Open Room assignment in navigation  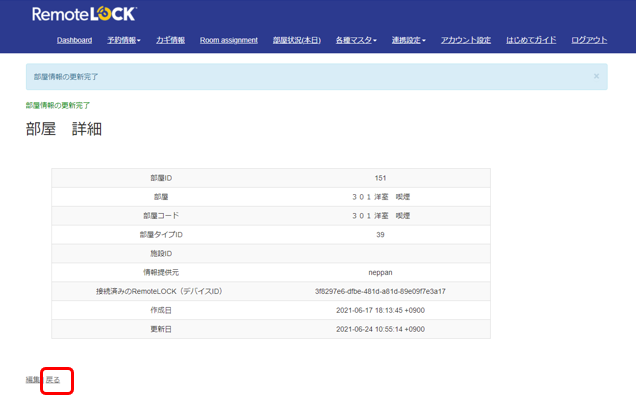point(229,40)
